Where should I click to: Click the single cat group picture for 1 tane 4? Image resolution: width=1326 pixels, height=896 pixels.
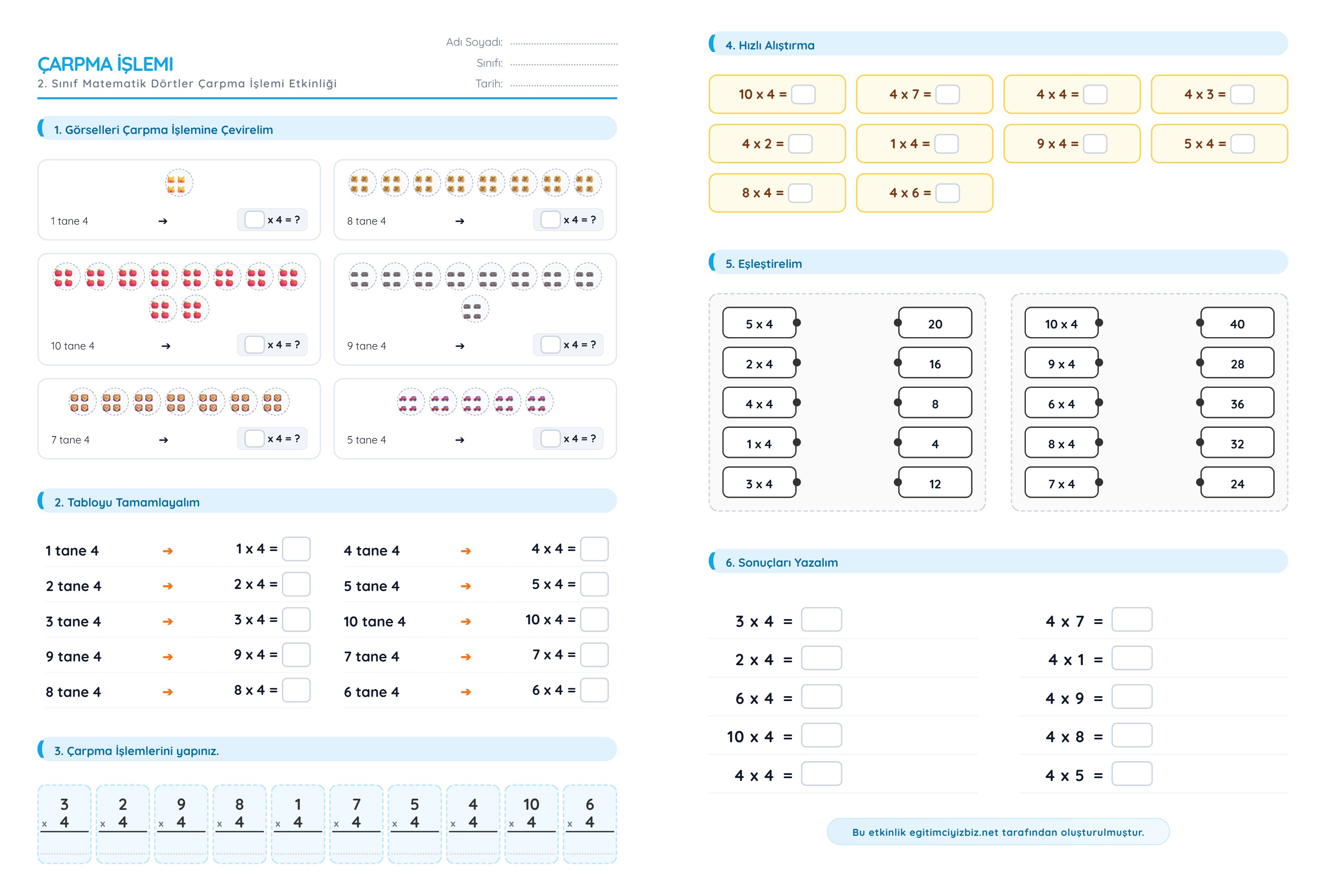179,183
